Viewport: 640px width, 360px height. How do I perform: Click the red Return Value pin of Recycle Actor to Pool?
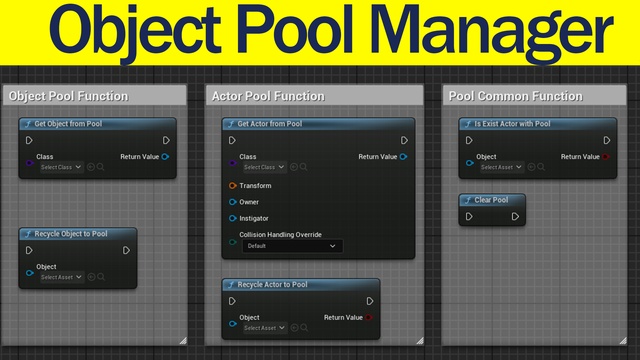click(369, 318)
